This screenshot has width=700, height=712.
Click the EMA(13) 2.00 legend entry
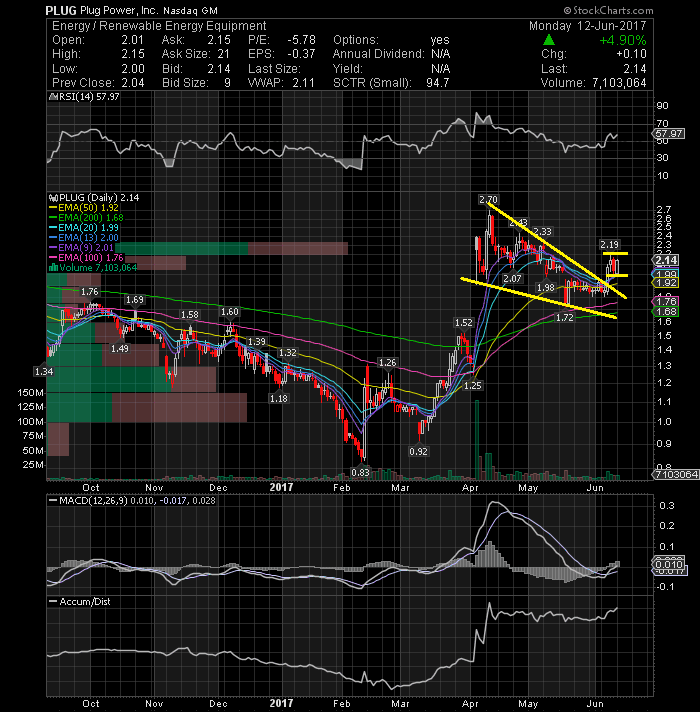84,237
